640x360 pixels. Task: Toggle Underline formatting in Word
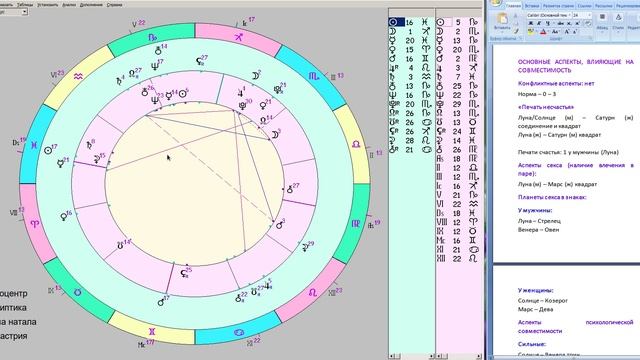coord(548,23)
